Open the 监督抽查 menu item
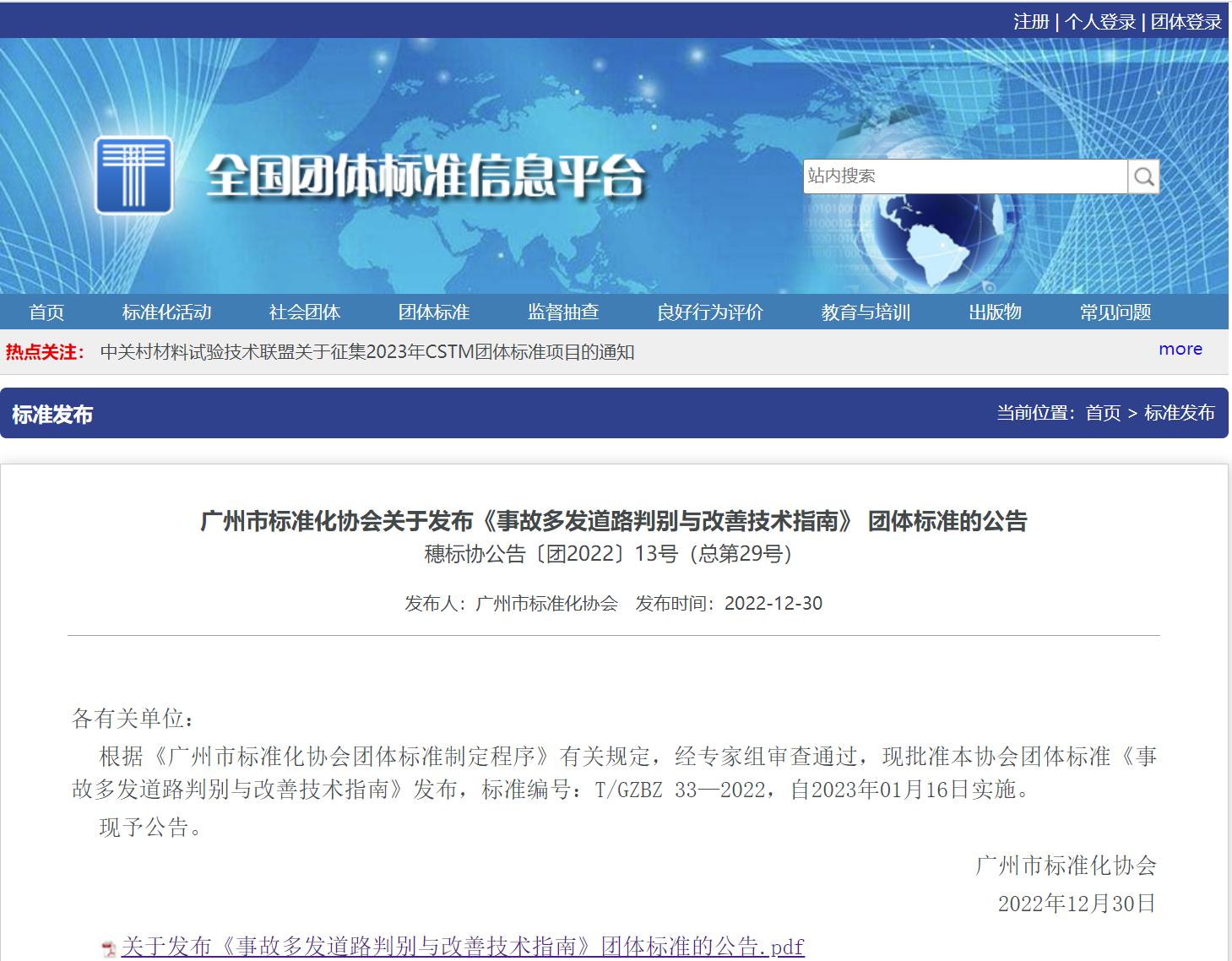This screenshot has height=961, width=1232. (x=563, y=312)
